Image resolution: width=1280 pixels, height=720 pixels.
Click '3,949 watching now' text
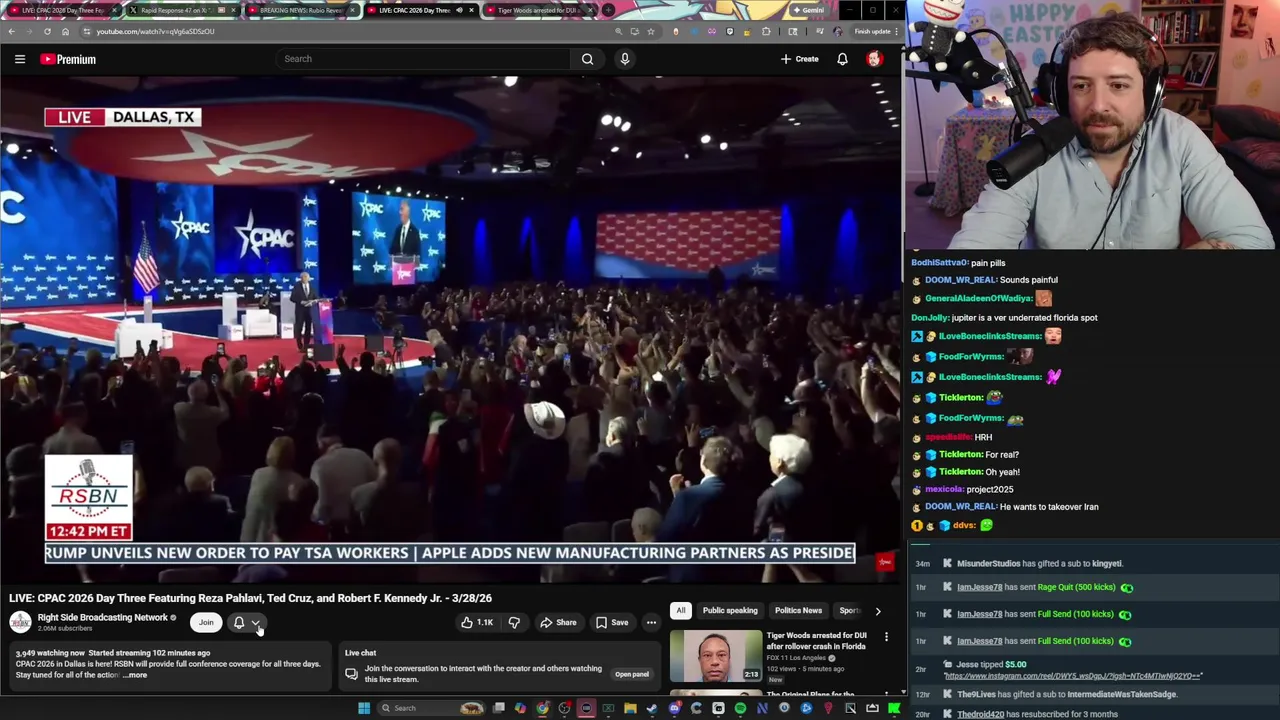(50, 653)
